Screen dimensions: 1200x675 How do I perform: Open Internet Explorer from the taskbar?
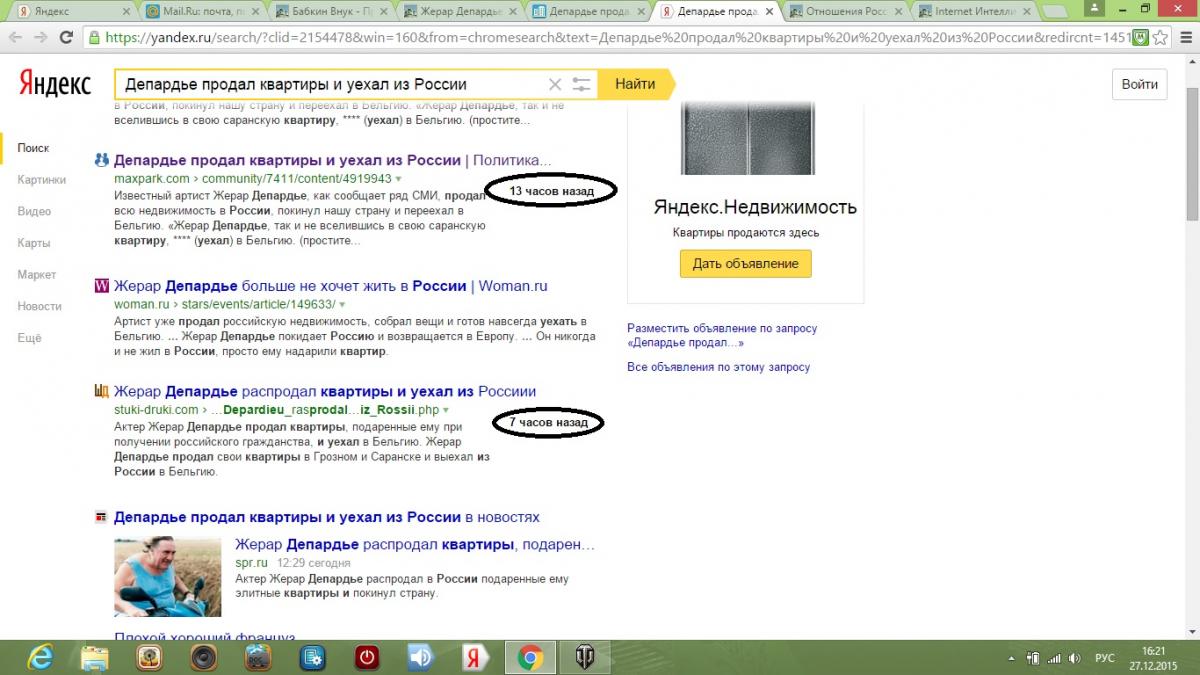coord(40,657)
